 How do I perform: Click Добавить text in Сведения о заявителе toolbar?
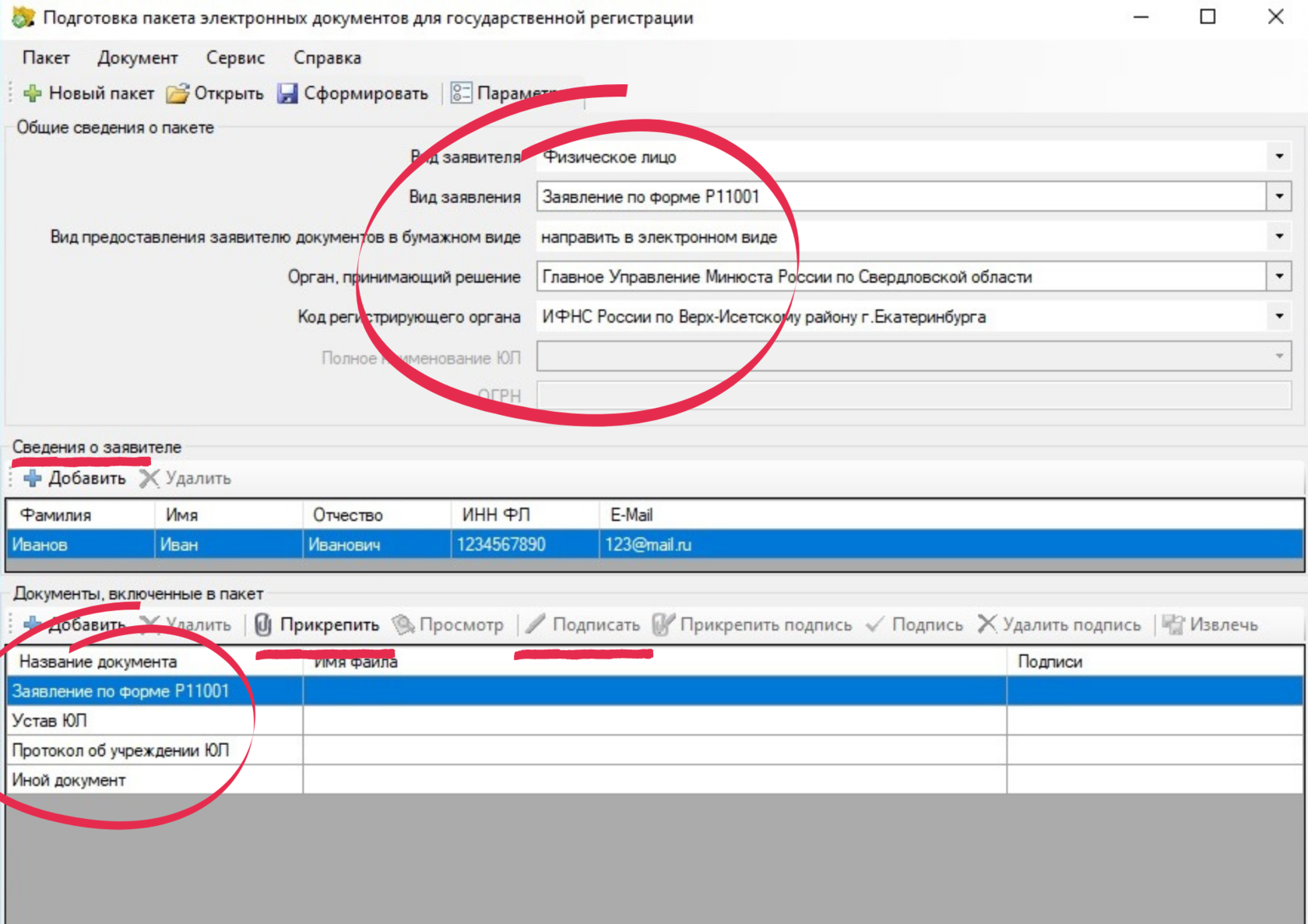pyautogui.click(x=86, y=478)
